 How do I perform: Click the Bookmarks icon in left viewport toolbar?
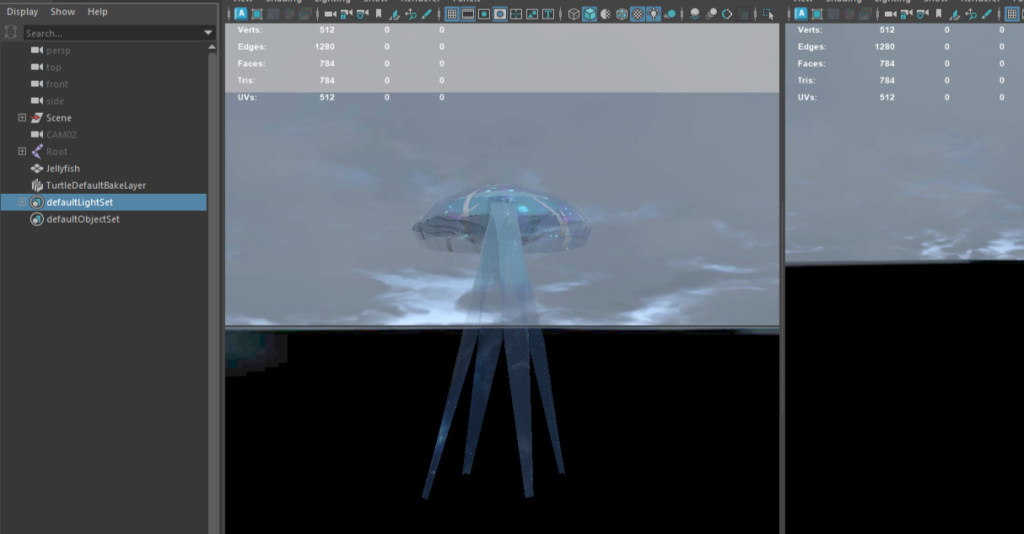379,14
